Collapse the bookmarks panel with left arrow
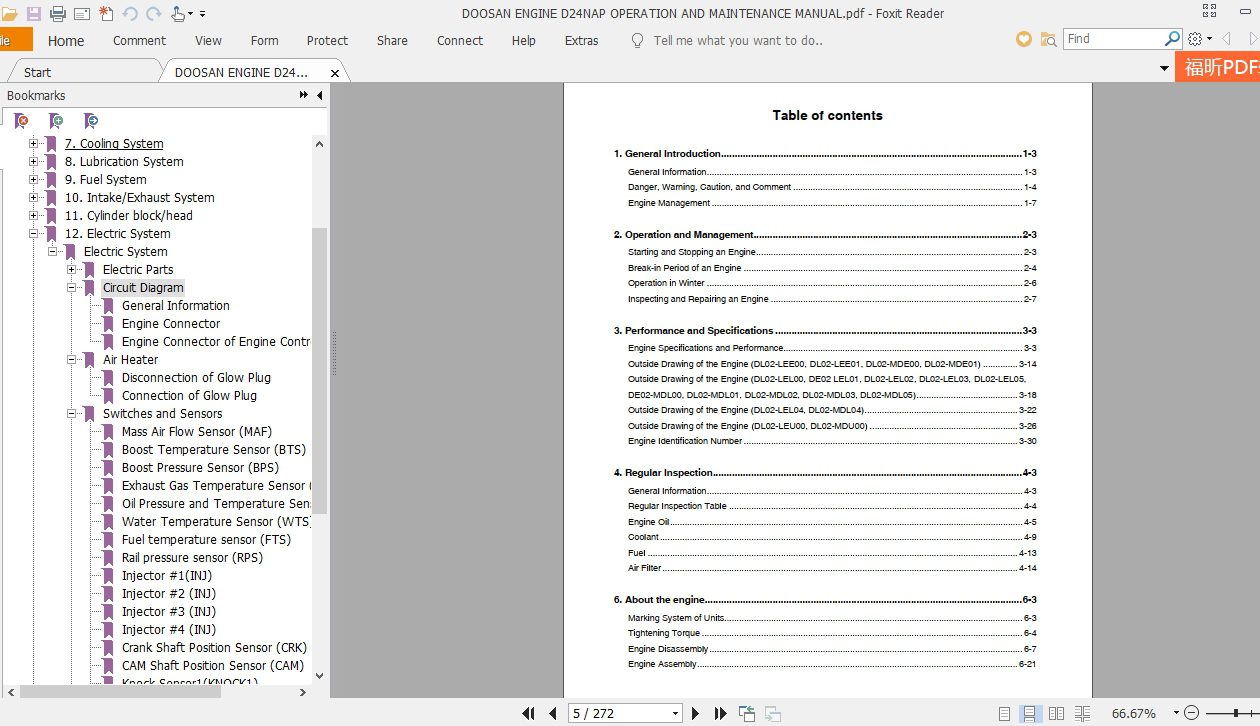 coord(319,96)
